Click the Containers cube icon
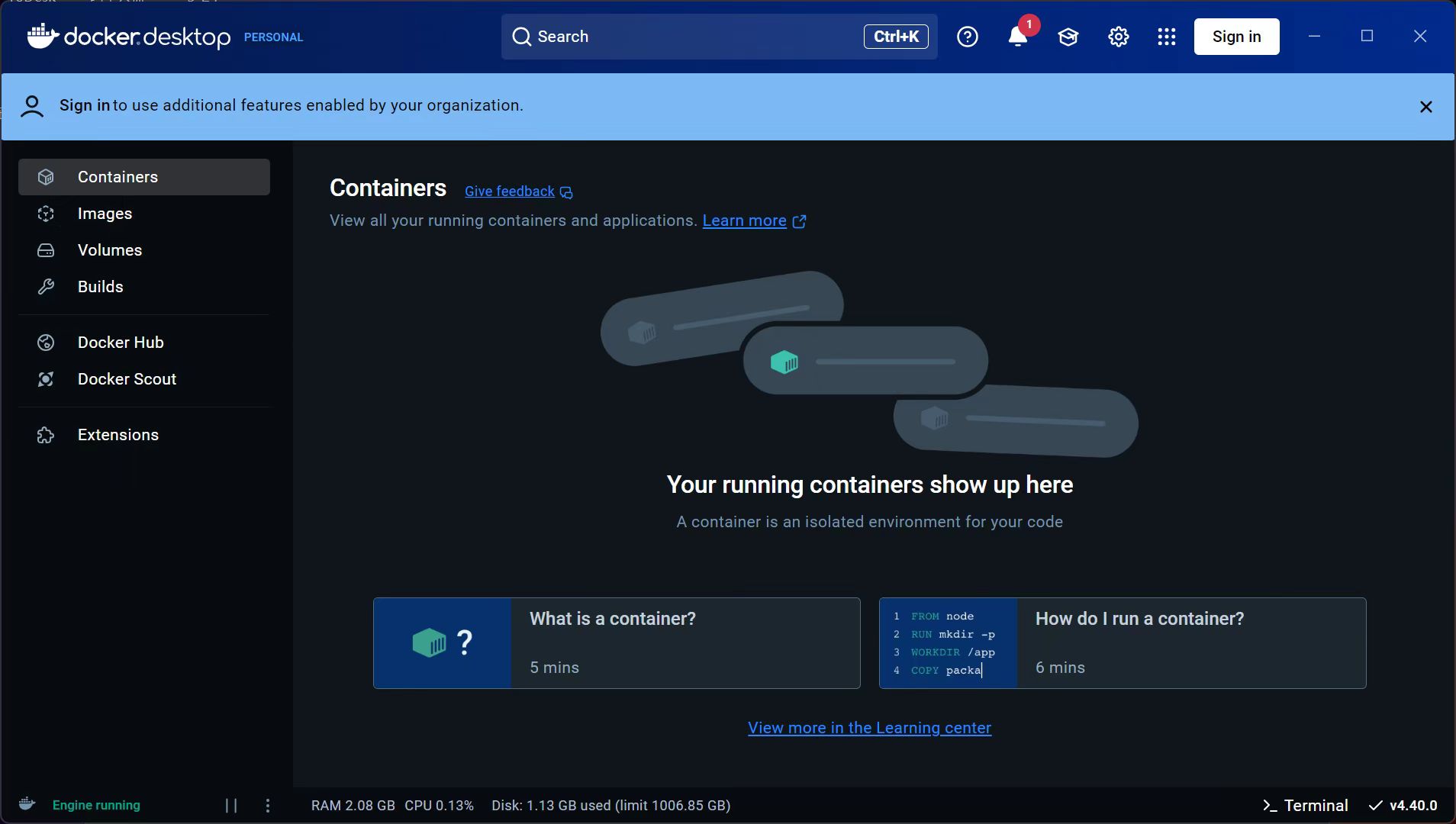Viewport: 1456px width, 824px height. point(46,177)
